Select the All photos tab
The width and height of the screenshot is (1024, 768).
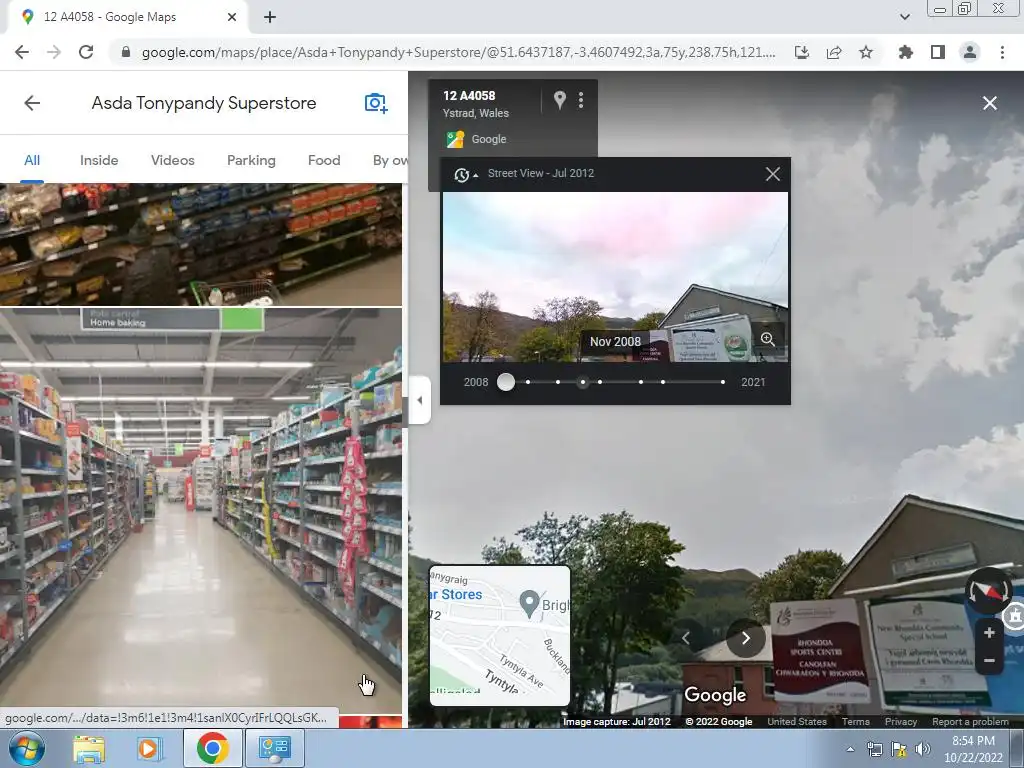(x=32, y=160)
